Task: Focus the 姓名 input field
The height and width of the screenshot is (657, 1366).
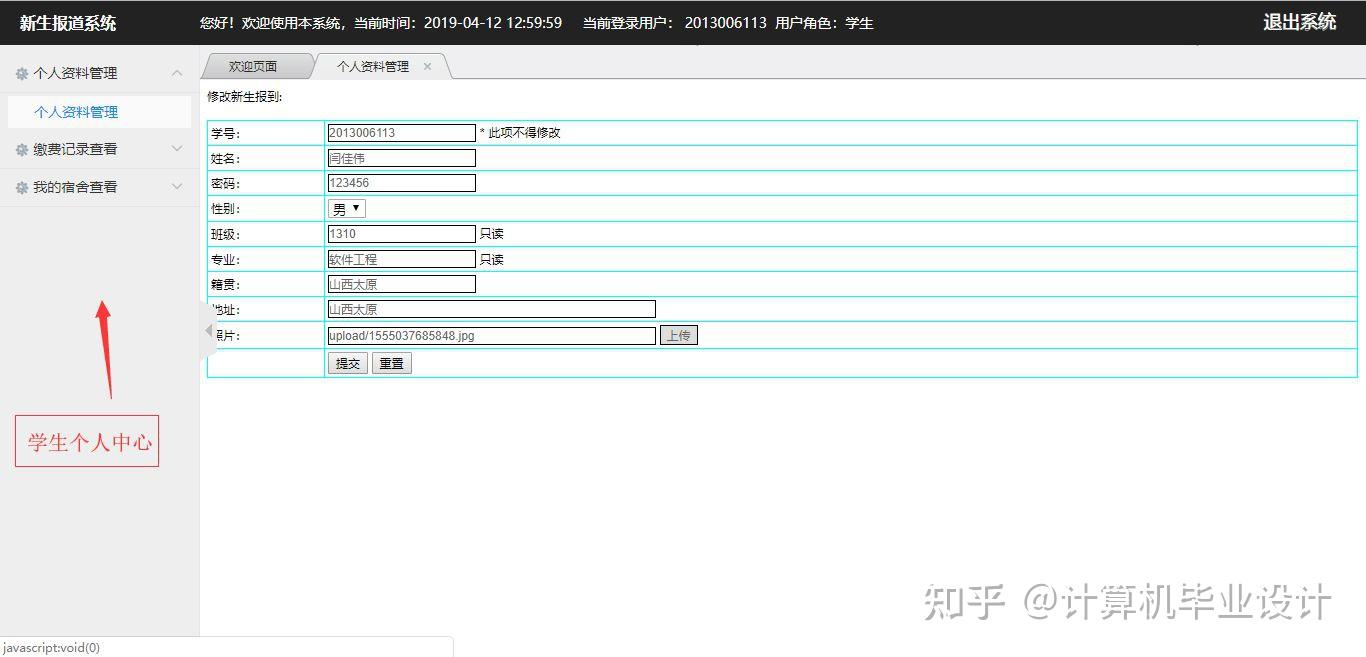Action: click(x=402, y=158)
